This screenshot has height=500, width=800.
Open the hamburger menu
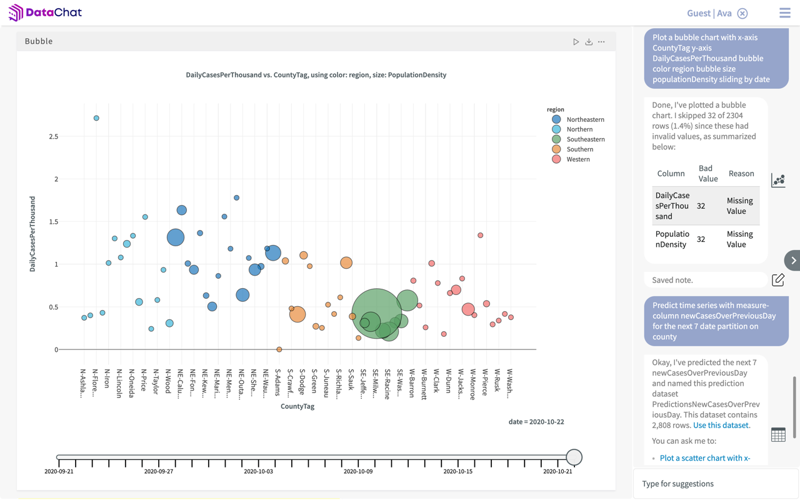tap(784, 13)
